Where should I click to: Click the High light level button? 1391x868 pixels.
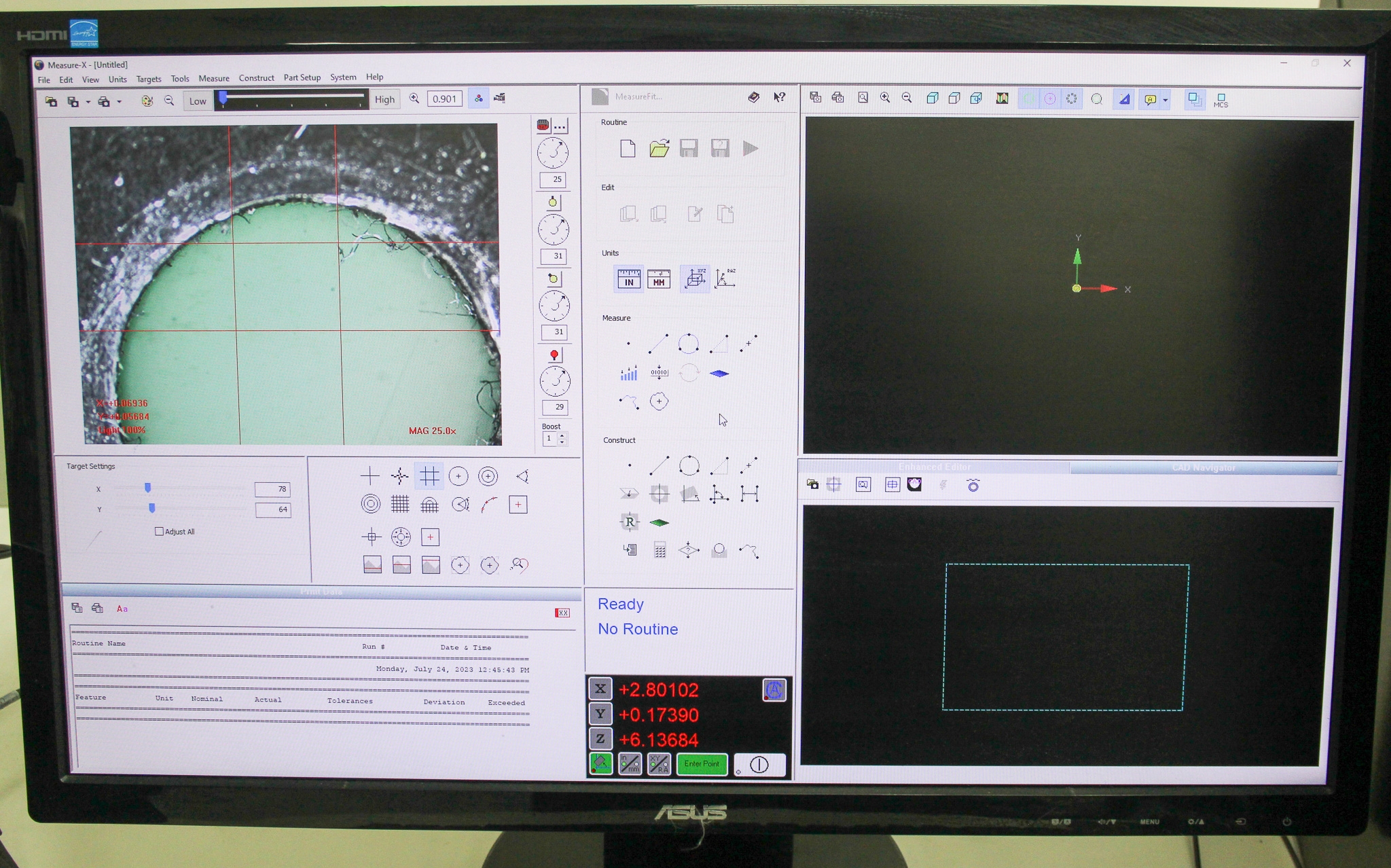(384, 100)
